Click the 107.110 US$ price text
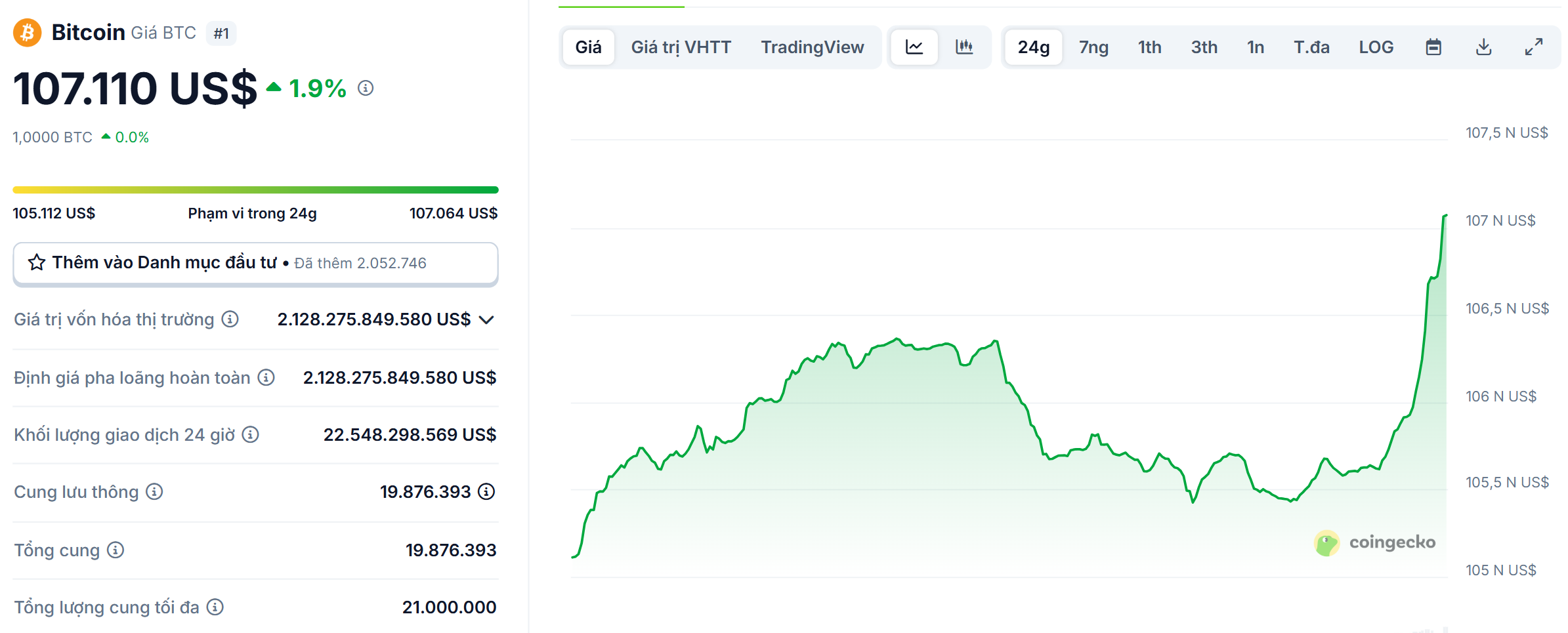This screenshot has height=633, width=1568. click(x=135, y=89)
